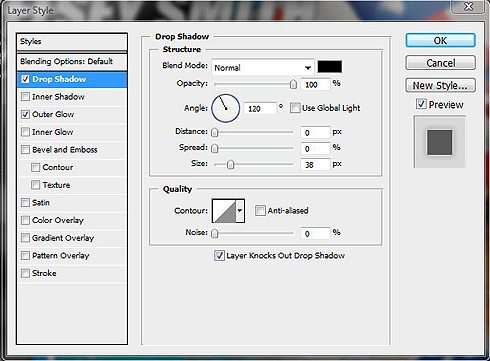Click the style preview thumbnail
Screen dimensions: 490x361
439,142
